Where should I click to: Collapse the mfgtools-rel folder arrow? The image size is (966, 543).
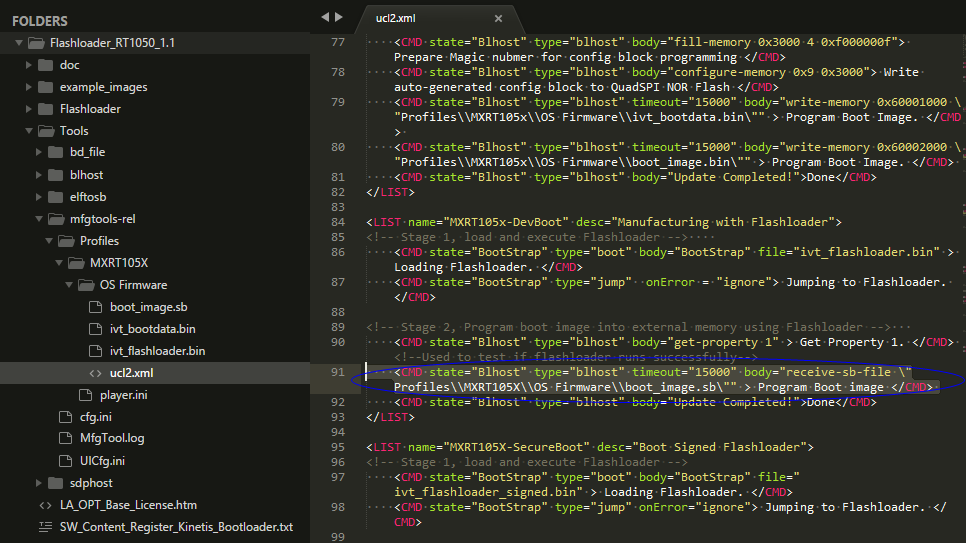click(38, 219)
